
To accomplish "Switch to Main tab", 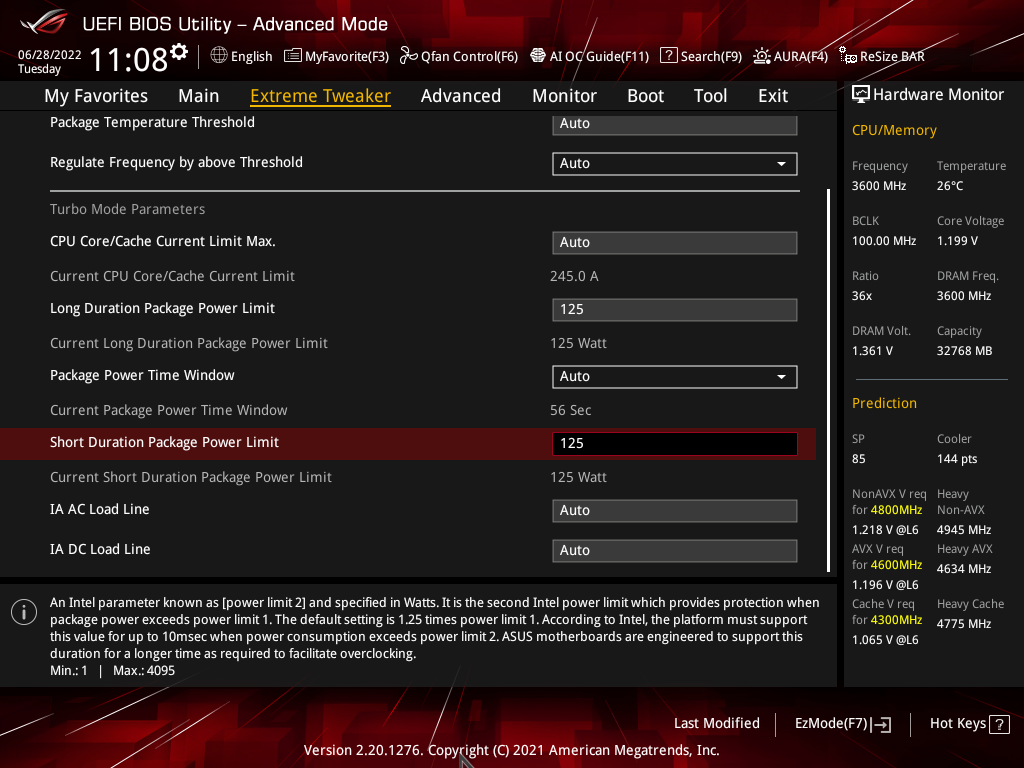I will coord(199,96).
